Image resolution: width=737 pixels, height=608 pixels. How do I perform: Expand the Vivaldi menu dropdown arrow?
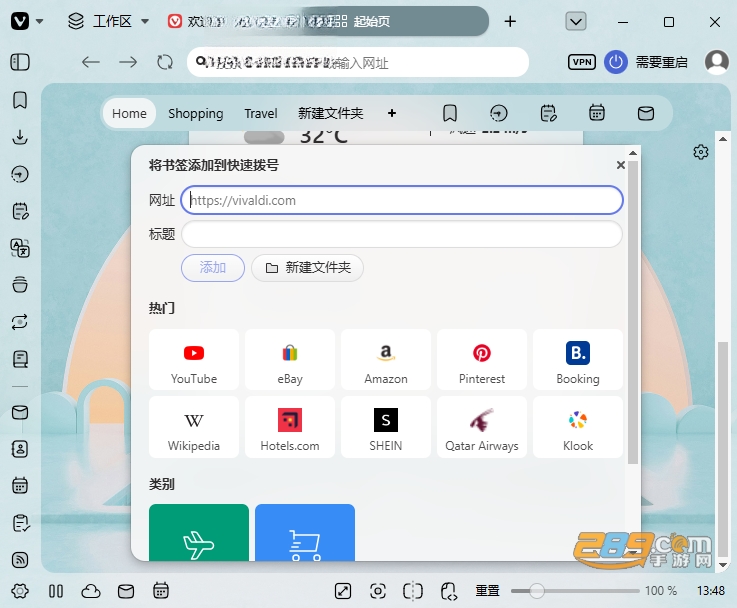tap(40, 21)
